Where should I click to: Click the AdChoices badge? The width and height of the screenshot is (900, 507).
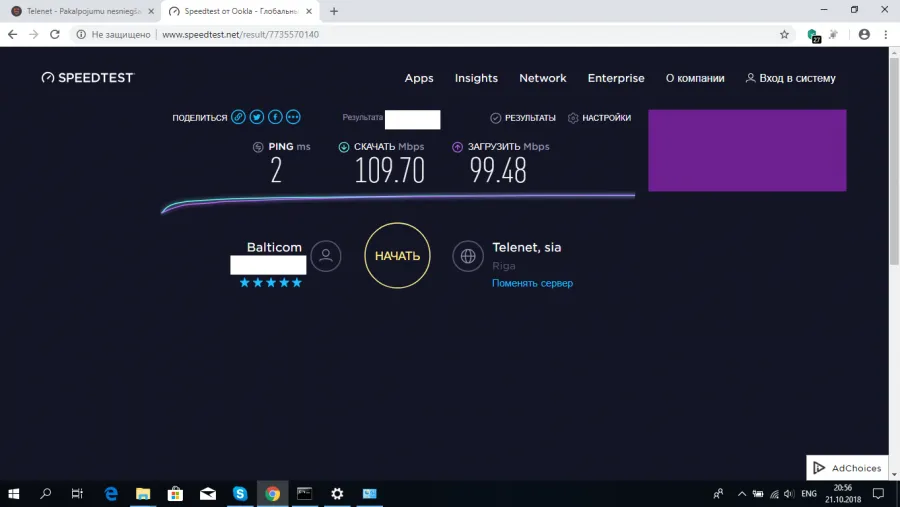point(847,468)
